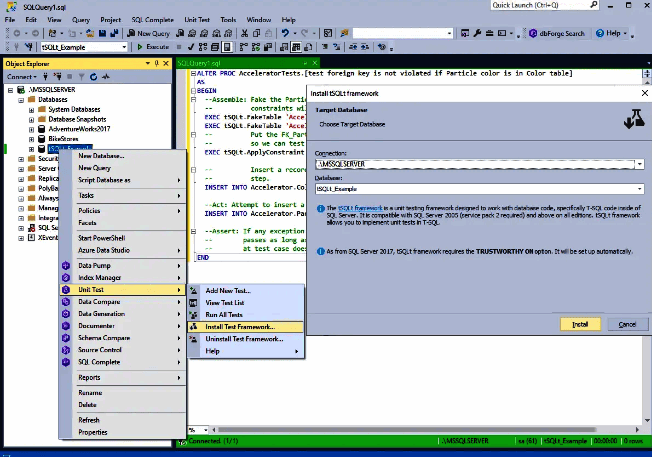Click the Schema Compare menu icon
The image size is (652, 457).
(66, 337)
